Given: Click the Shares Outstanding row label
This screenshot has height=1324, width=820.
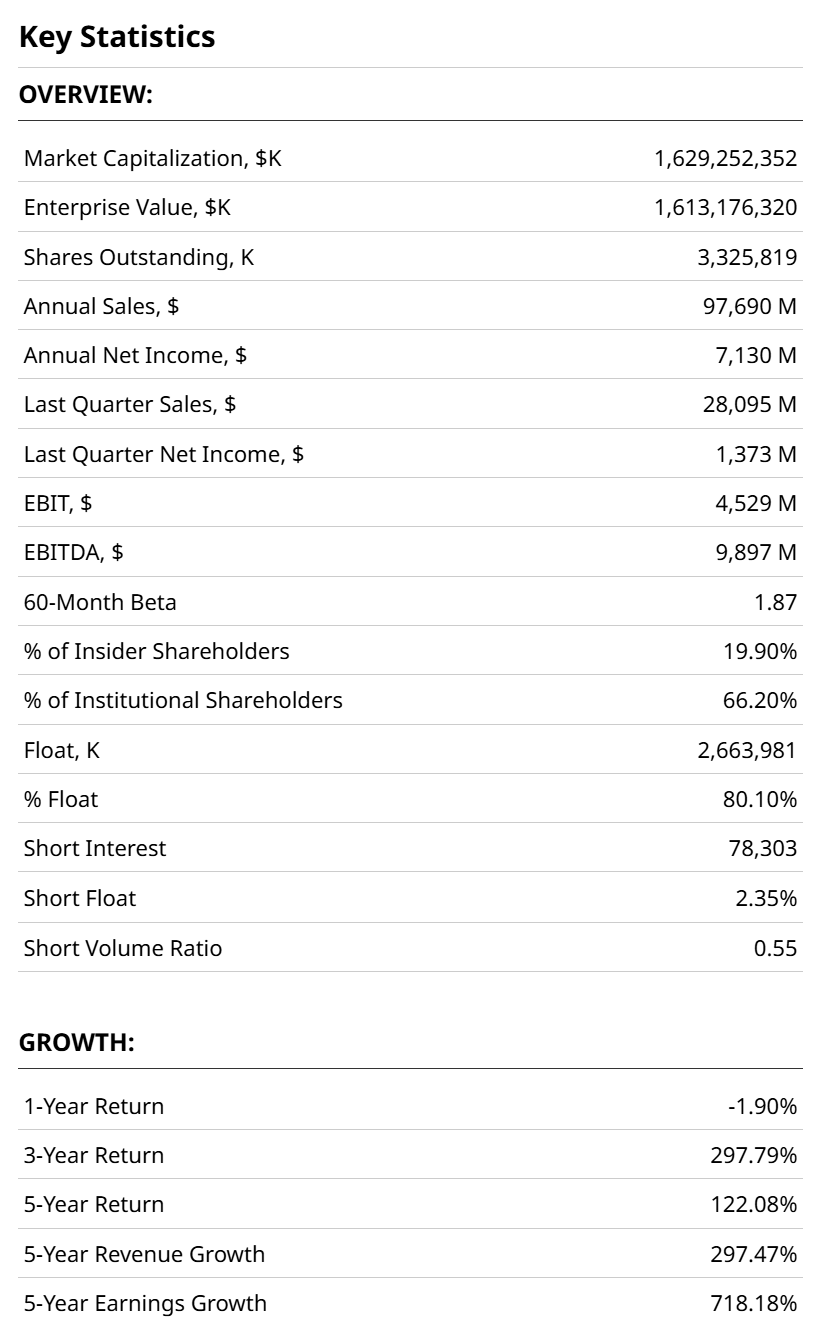Looking at the screenshot, I should tap(139, 257).
